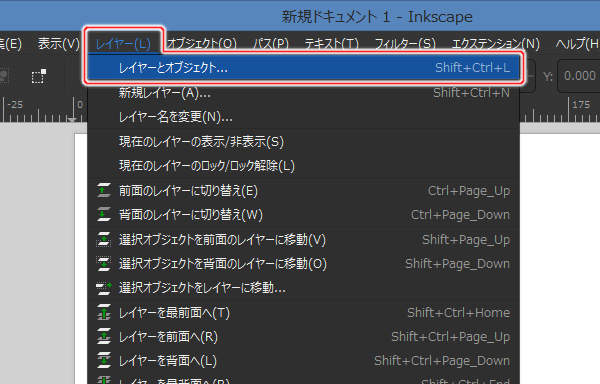Choose レイヤーとオブジェクト... menu entry
600x384 pixels.
pyautogui.click(x=304, y=68)
